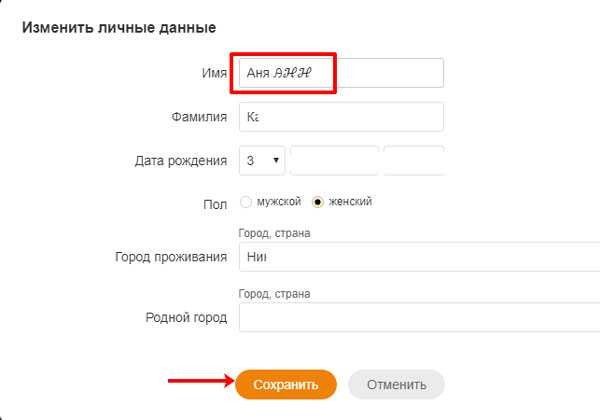Image resolution: width=600 pixels, height=420 pixels.
Task: Click the Фамилия field label
Action: (x=199, y=117)
